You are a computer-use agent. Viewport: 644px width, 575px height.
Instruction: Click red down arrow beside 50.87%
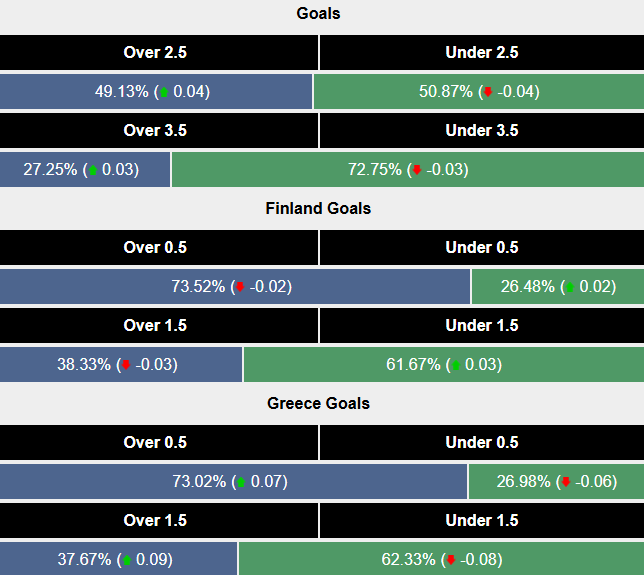487,92
